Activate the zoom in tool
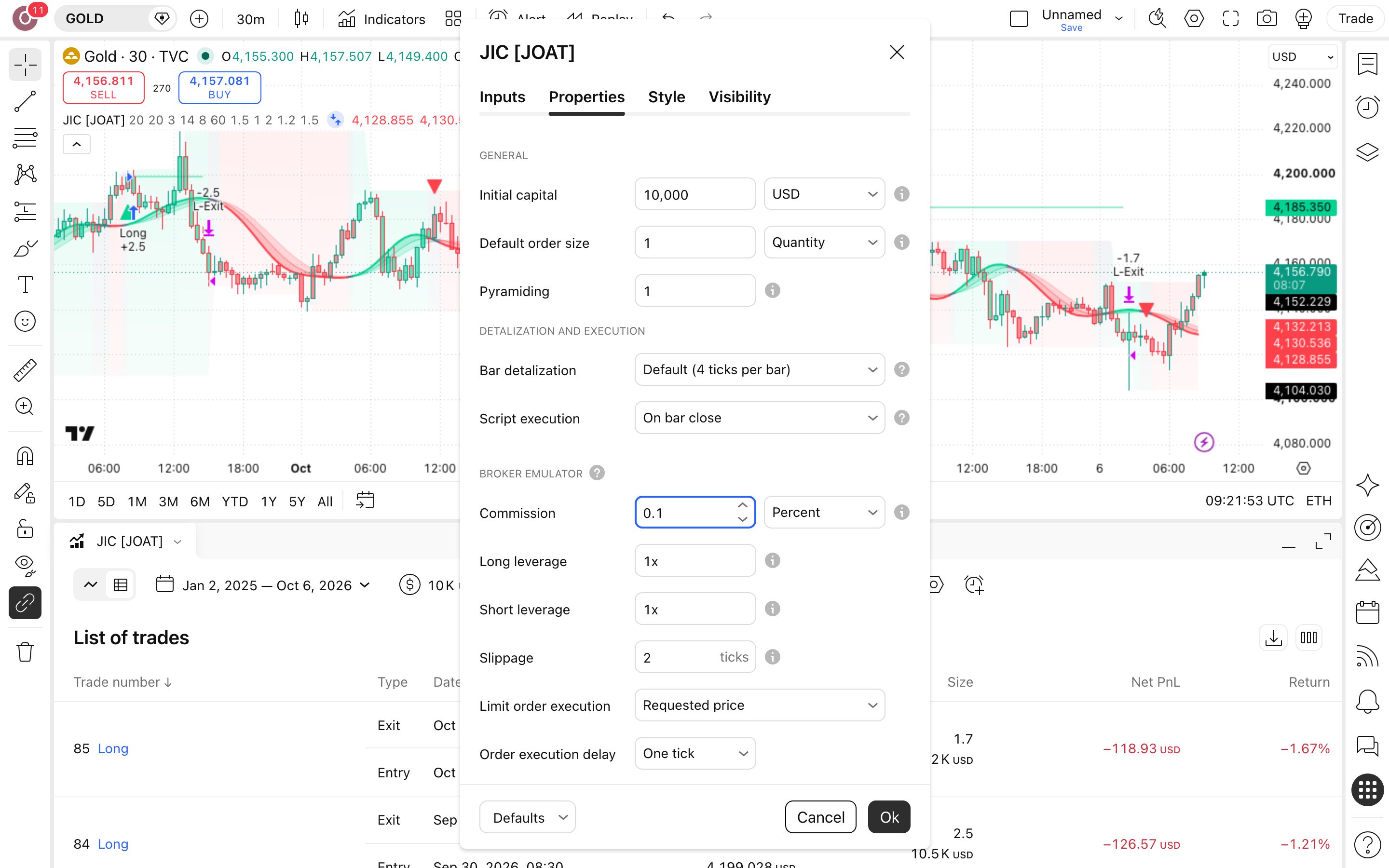This screenshot has height=868, width=1389. (x=25, y=407)
